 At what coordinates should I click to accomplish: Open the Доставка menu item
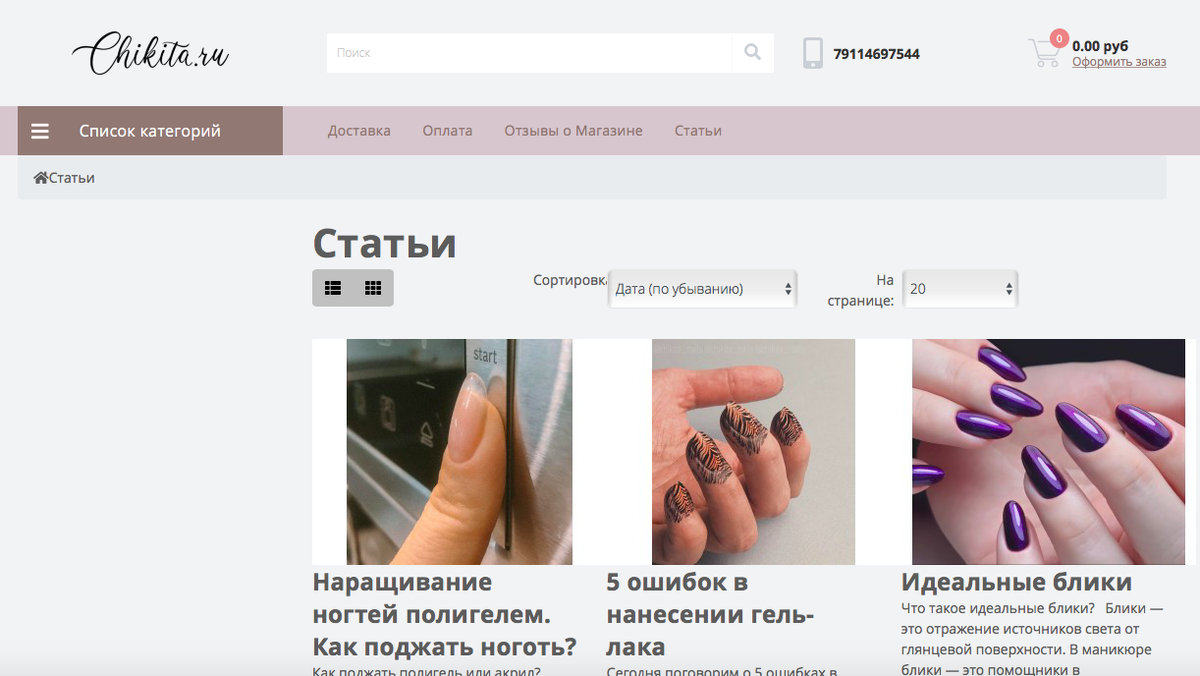click(359, 130)
